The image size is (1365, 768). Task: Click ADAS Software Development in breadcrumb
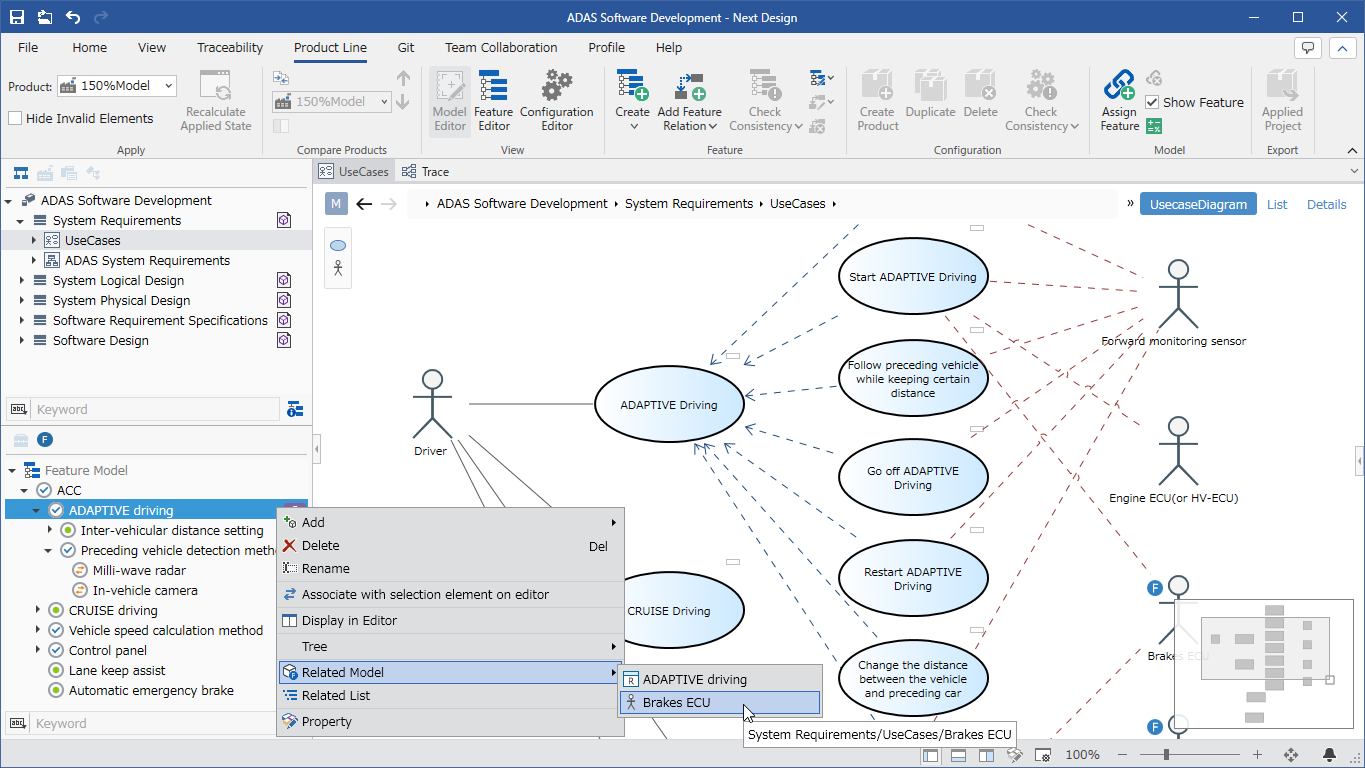pos(522,204)
